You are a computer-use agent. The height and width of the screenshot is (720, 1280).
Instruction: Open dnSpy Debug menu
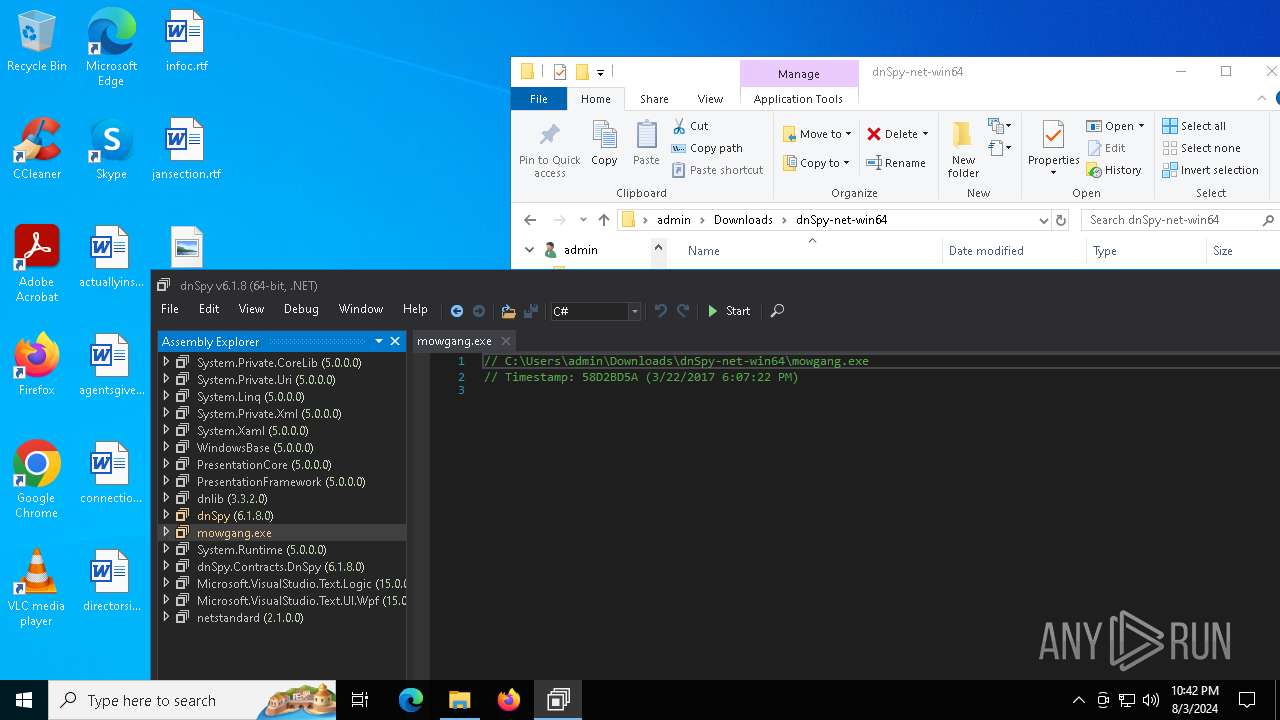click(x=301, y=309)
